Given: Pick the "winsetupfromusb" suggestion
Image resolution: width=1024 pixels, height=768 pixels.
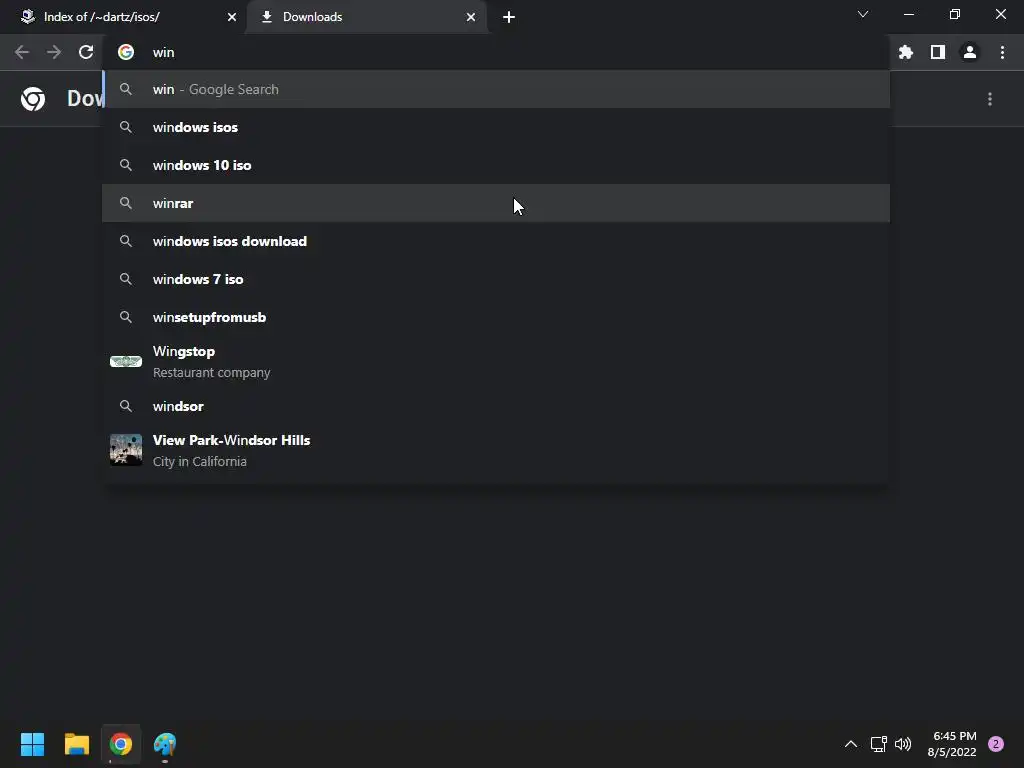Looking at the screenshot, I should (496, 317).
